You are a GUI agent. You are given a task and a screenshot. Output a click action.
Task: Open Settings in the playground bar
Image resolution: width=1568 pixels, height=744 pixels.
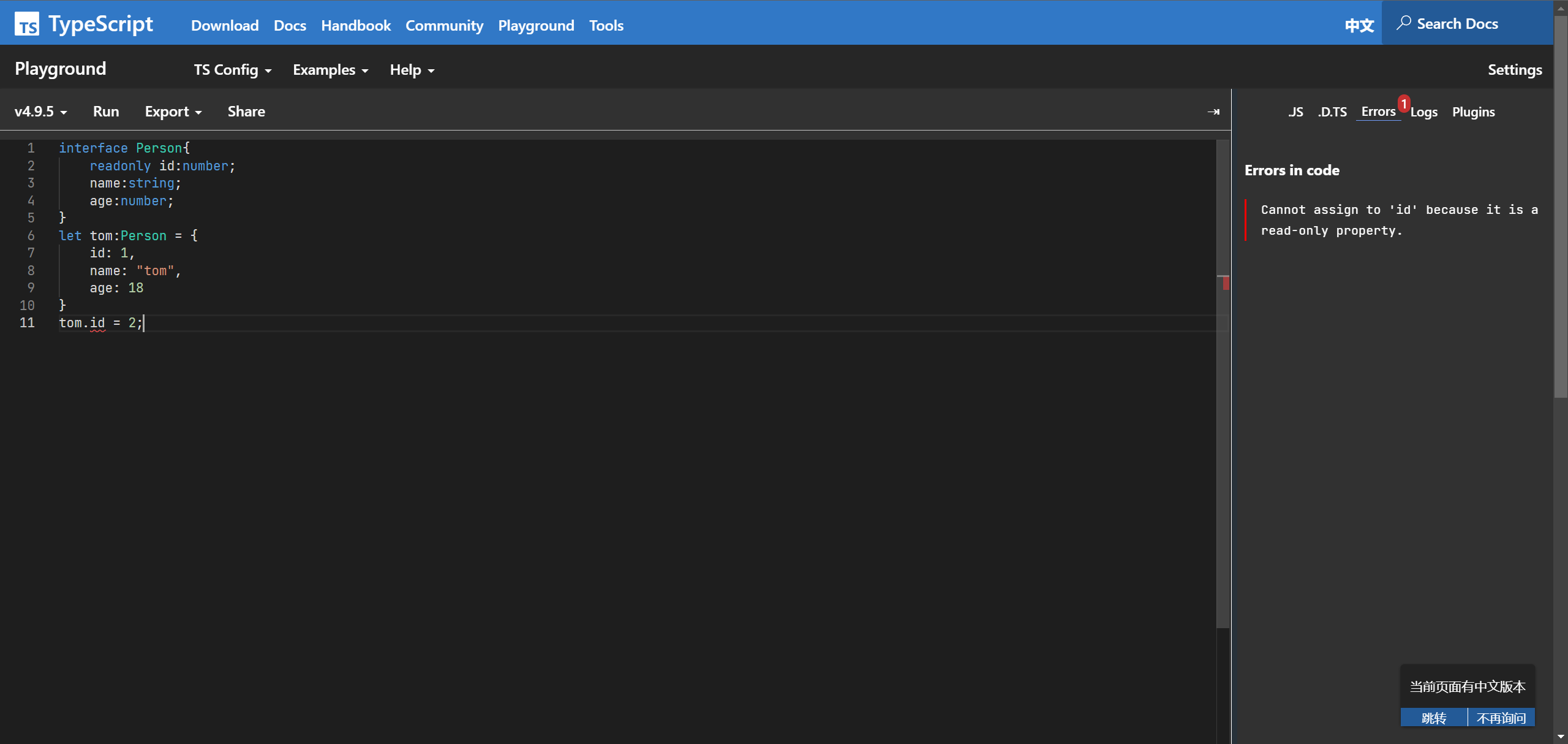(x=1515, y=70)
